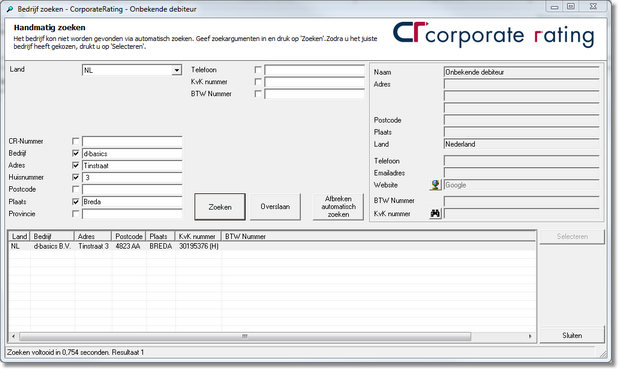Screen dimensions: 619x370
Task: Open the Land dropdown showing NL
Action: point(176,70)
